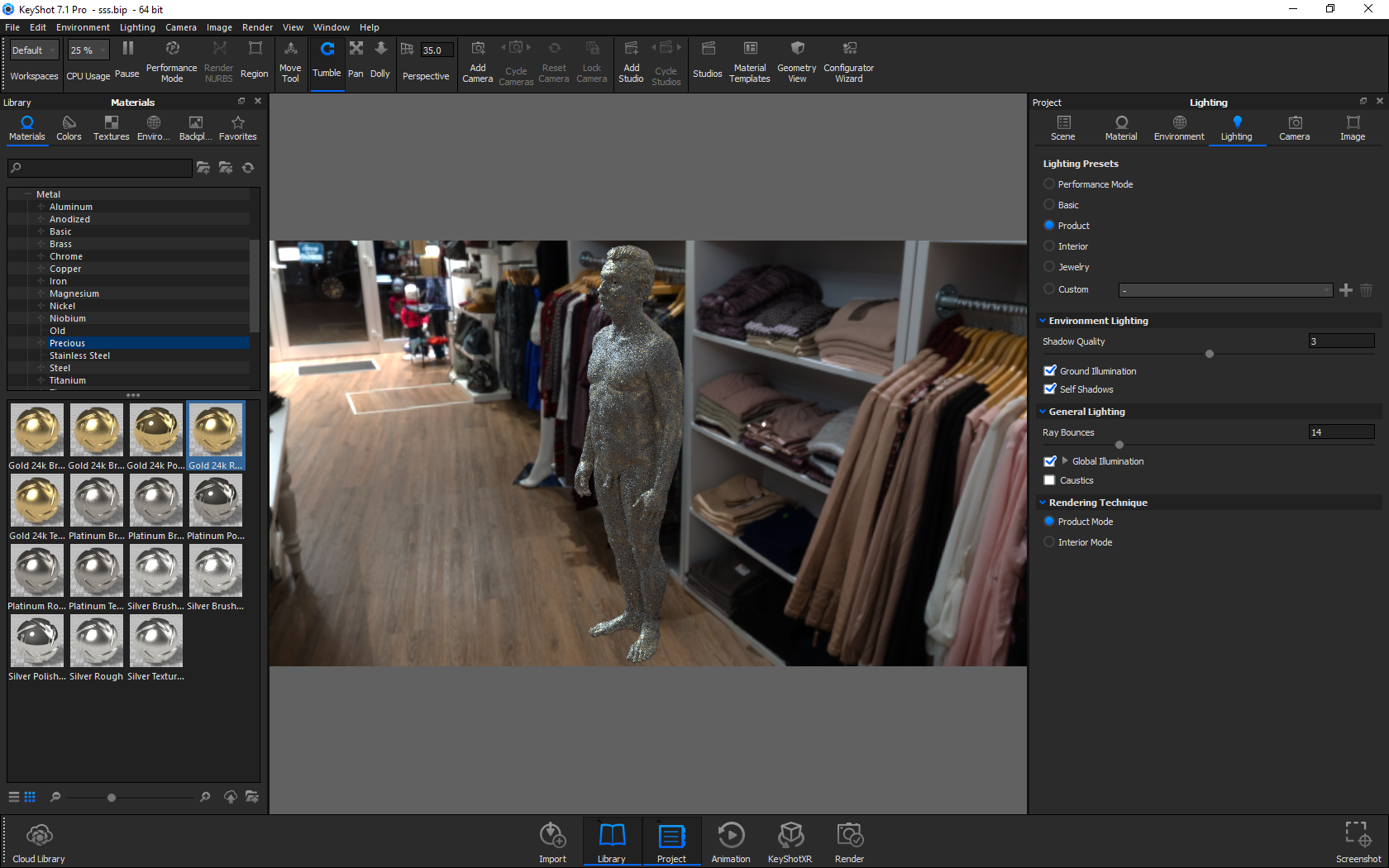Select the Silver Rough material thumbnail

[x=97, y=641]
